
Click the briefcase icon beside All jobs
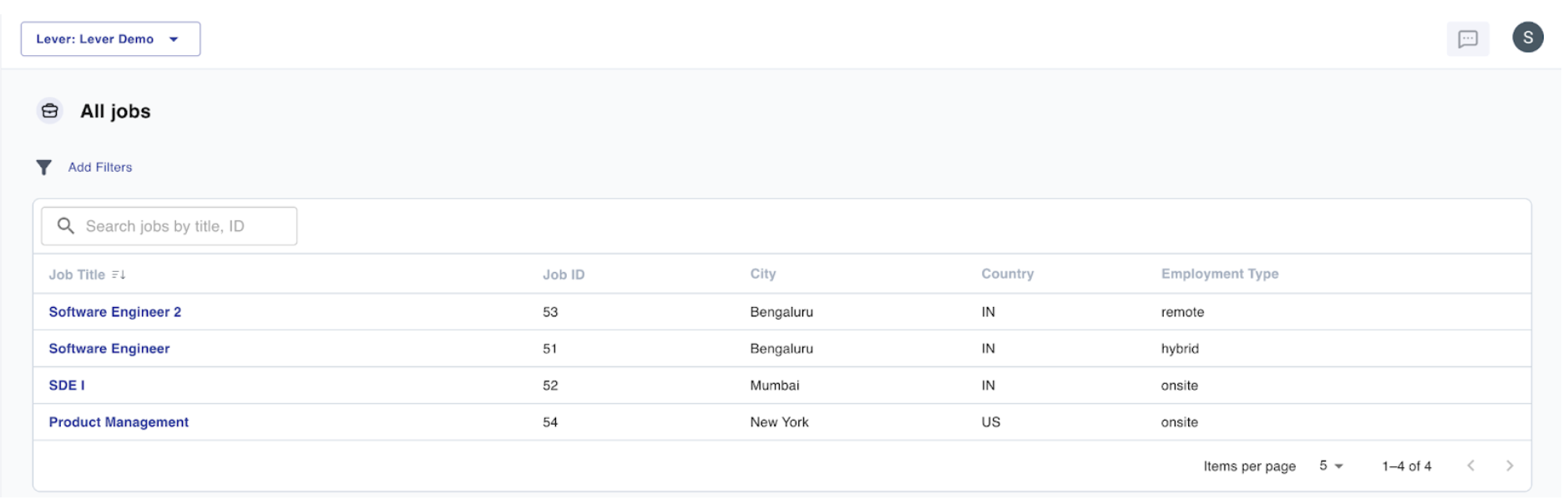pyautogui.click(x=50, y=111)
